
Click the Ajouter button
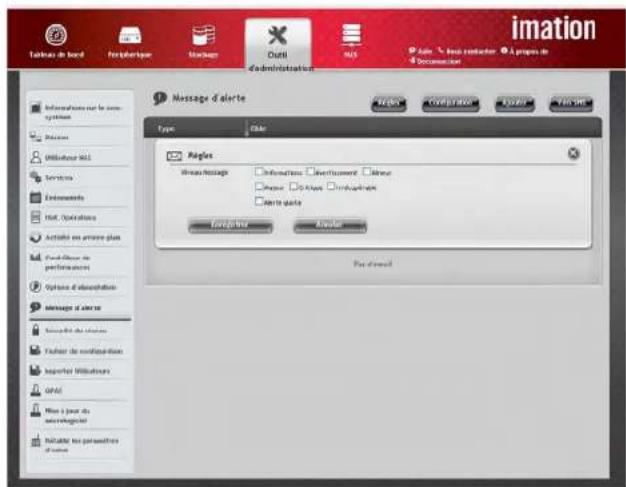coord(515,104)
